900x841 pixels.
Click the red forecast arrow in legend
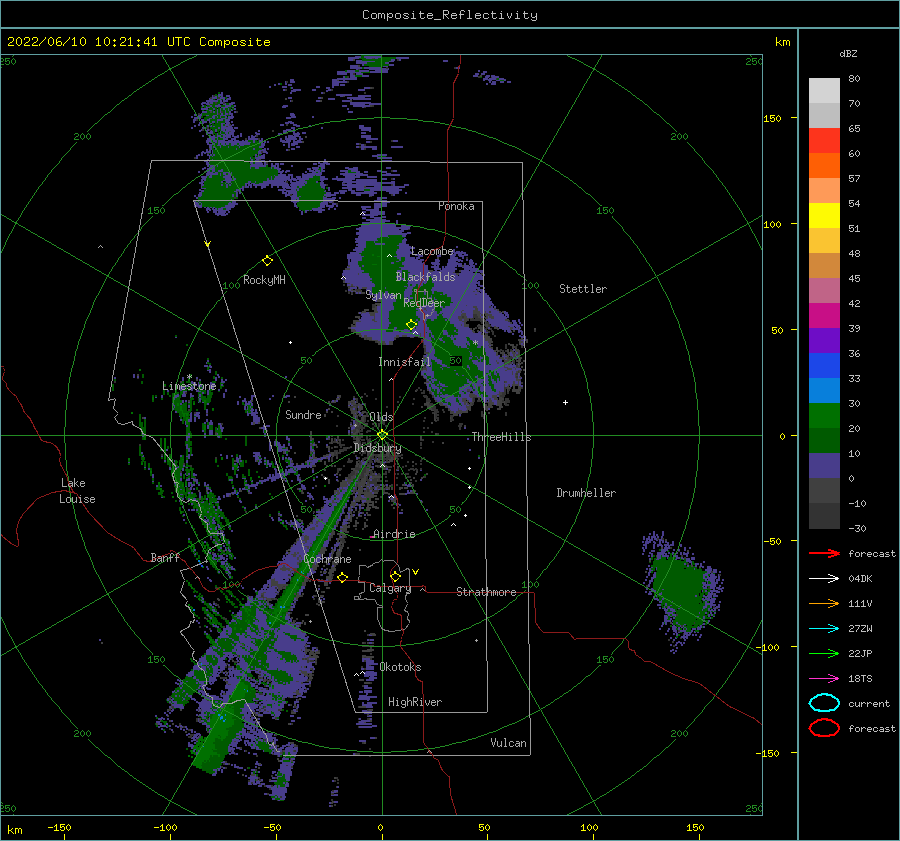pos(824,553)
